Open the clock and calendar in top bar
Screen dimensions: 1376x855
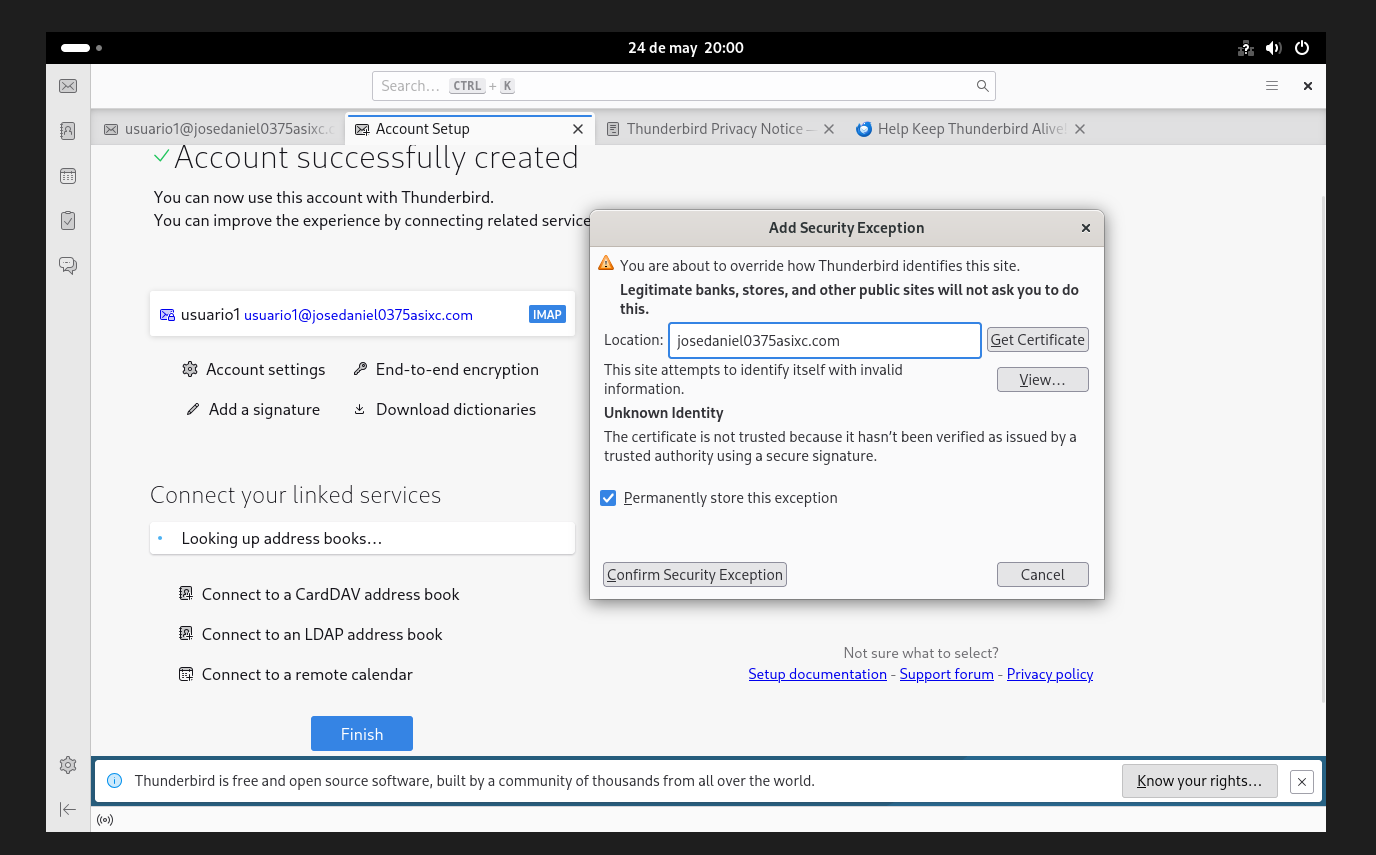point(686,48)
